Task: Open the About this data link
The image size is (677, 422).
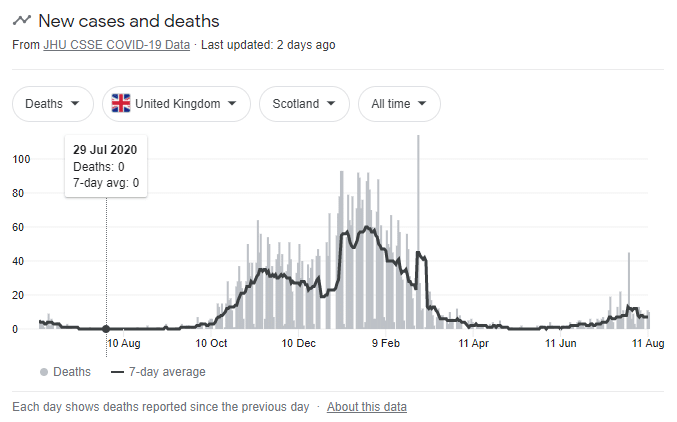Action: [x=367, y=407]
